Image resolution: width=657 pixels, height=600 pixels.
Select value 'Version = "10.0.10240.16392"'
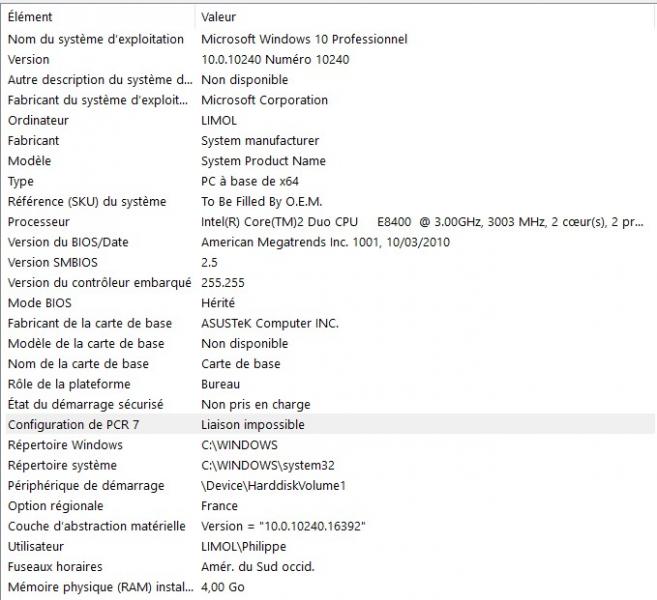tap(283, 526)
